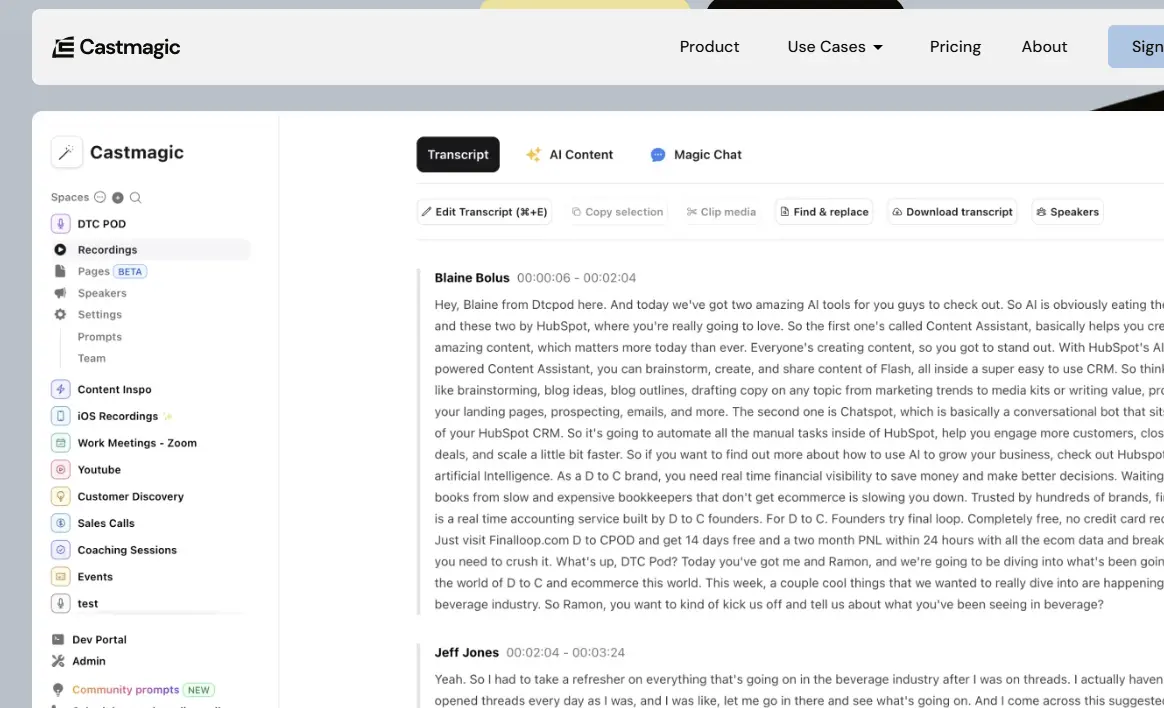Click the Dev Portal link
Viewport: 1164px width, 708px height.
tap(99, 639)
